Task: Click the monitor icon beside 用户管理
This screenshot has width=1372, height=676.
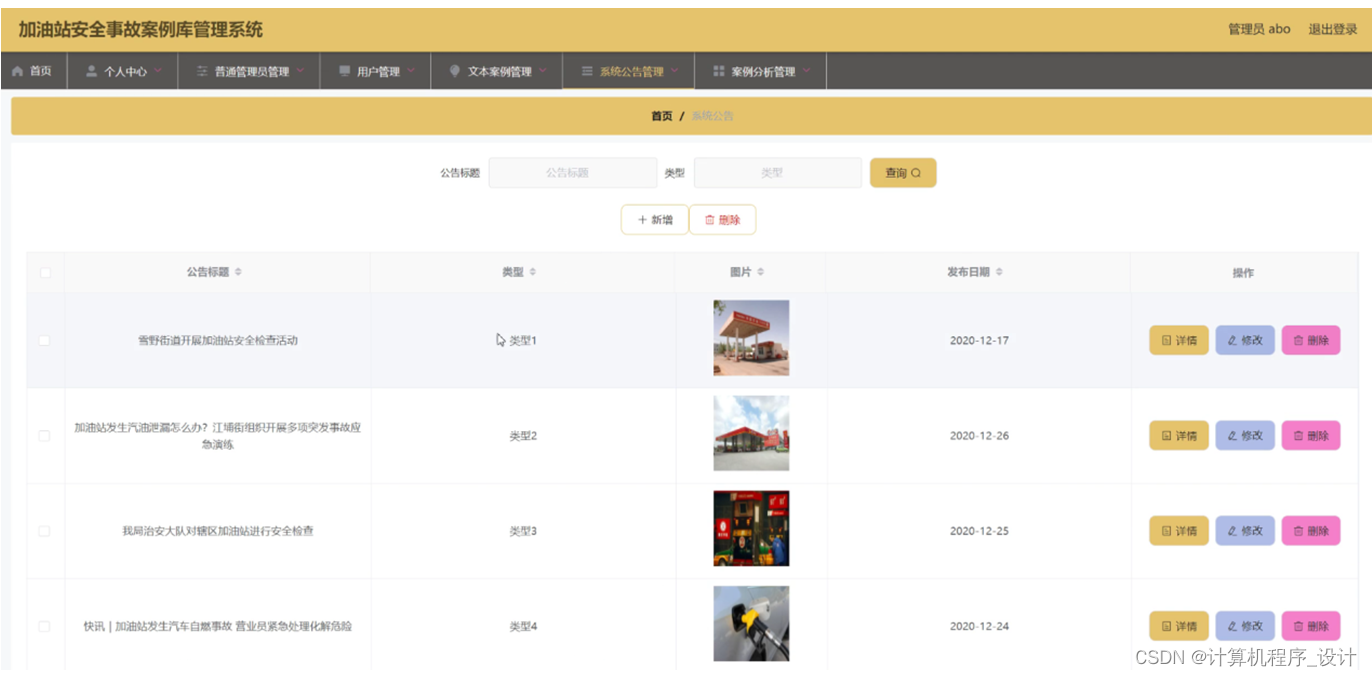Action: tap(345, 71)
